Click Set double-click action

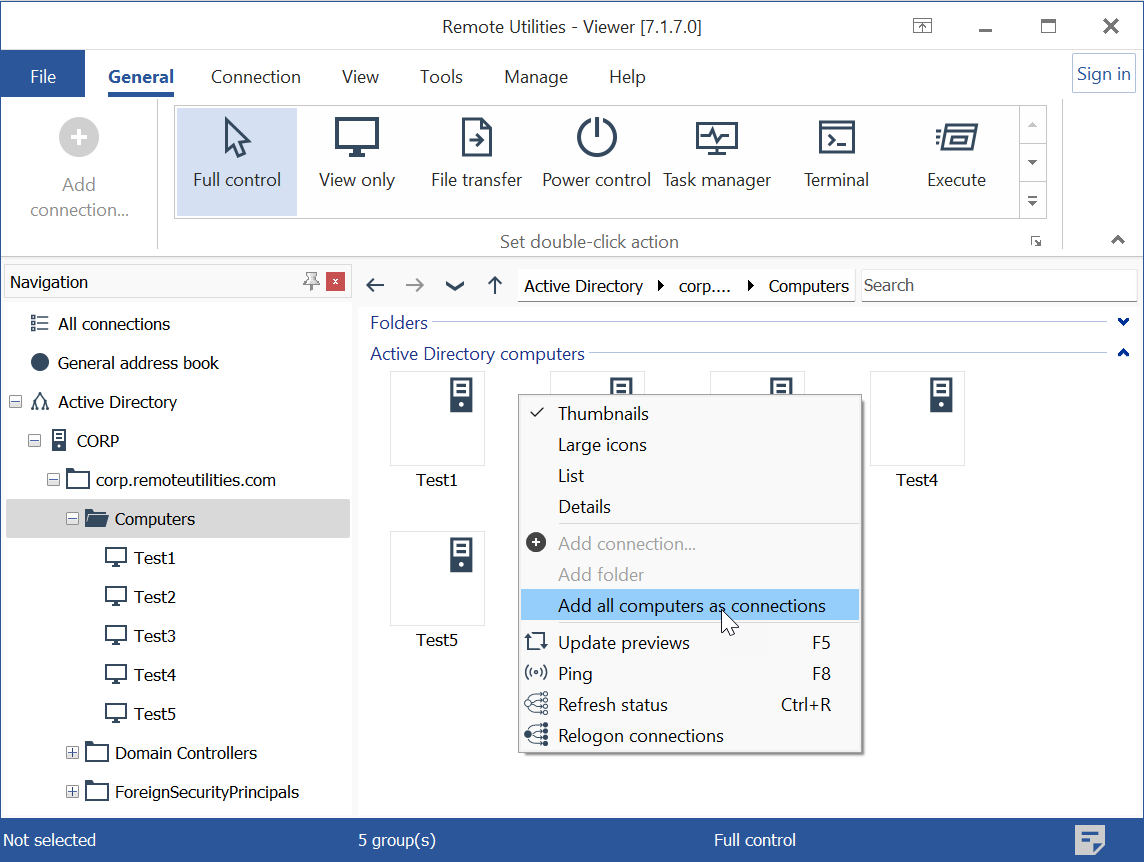[589, 241]
